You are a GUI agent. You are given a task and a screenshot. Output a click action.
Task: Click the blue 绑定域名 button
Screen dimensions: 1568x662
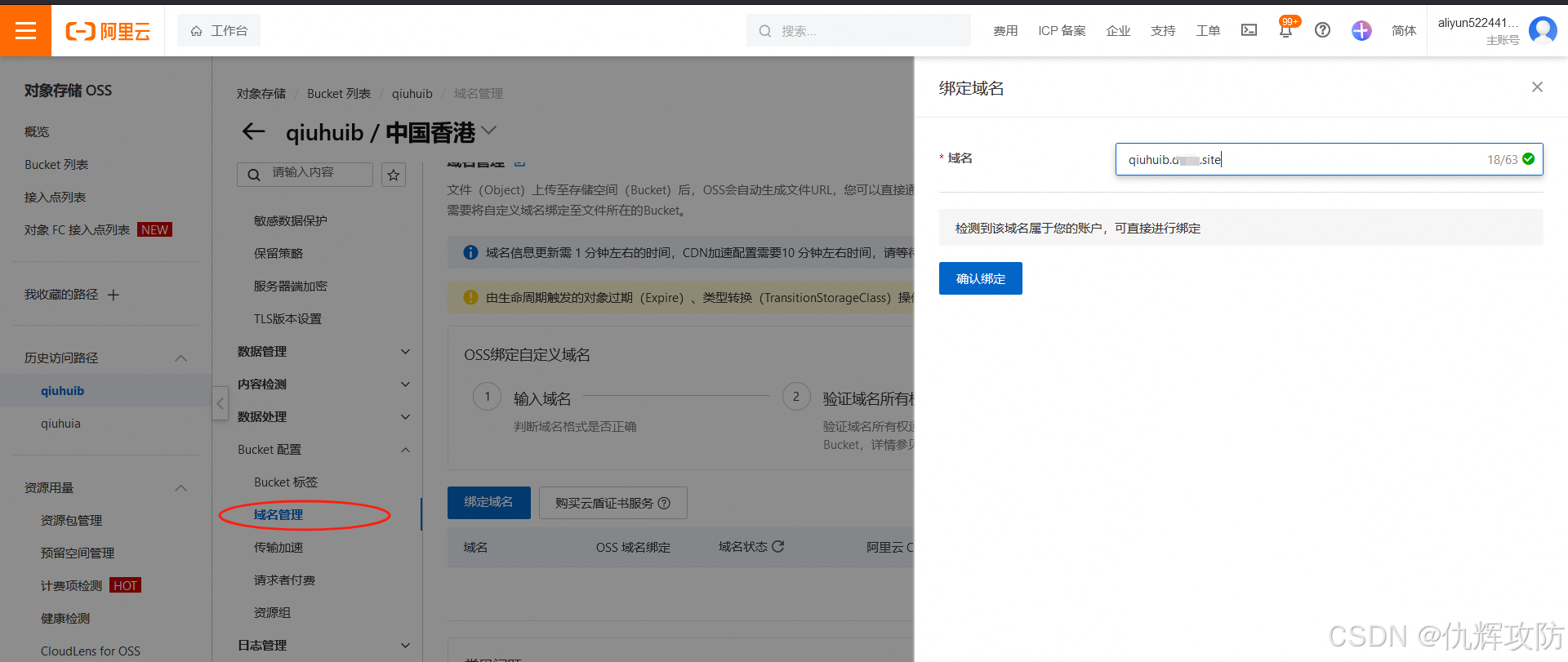pos(488,502)
